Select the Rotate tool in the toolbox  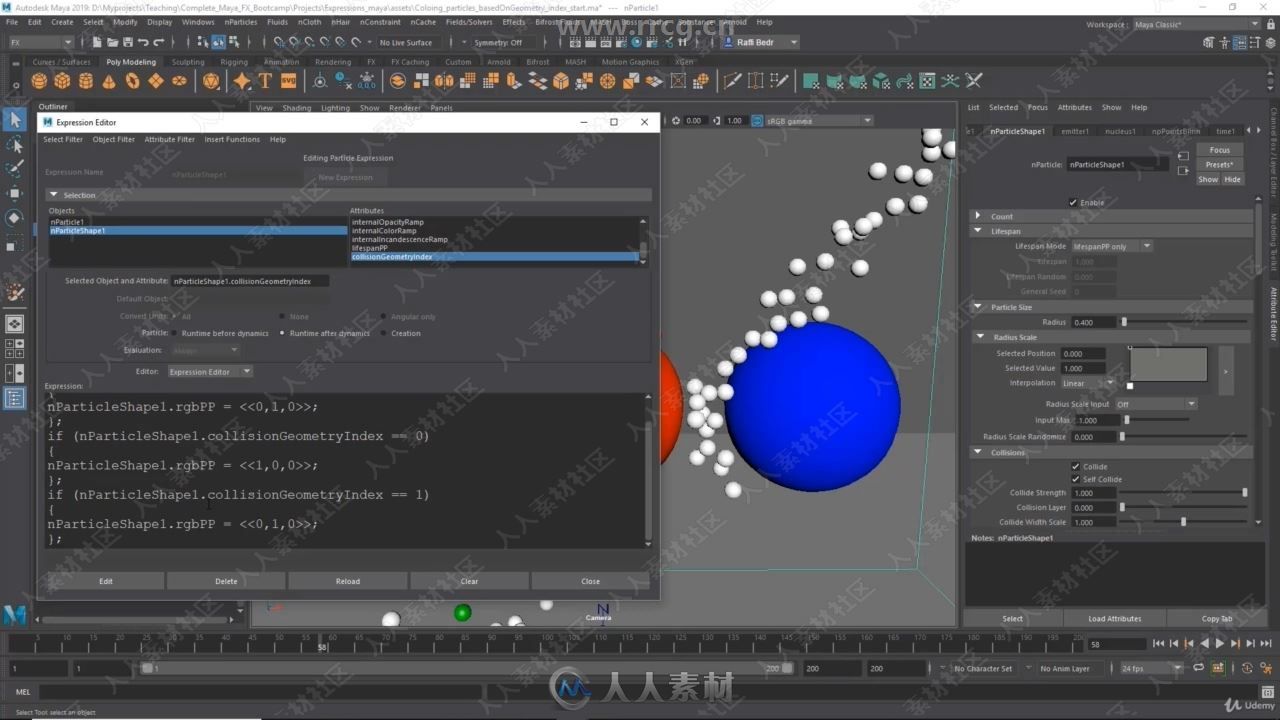point(14,218)
